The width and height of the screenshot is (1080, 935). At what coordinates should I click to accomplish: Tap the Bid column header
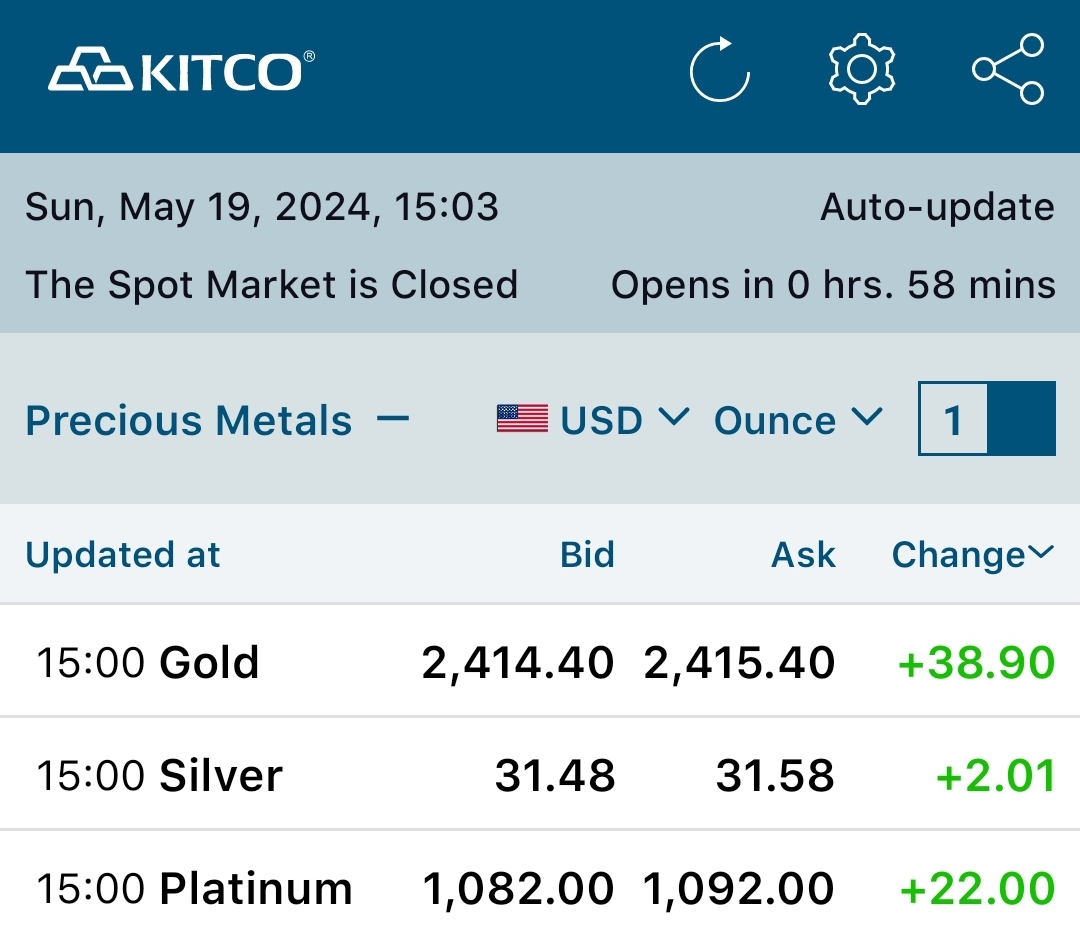tap(587, 554)
